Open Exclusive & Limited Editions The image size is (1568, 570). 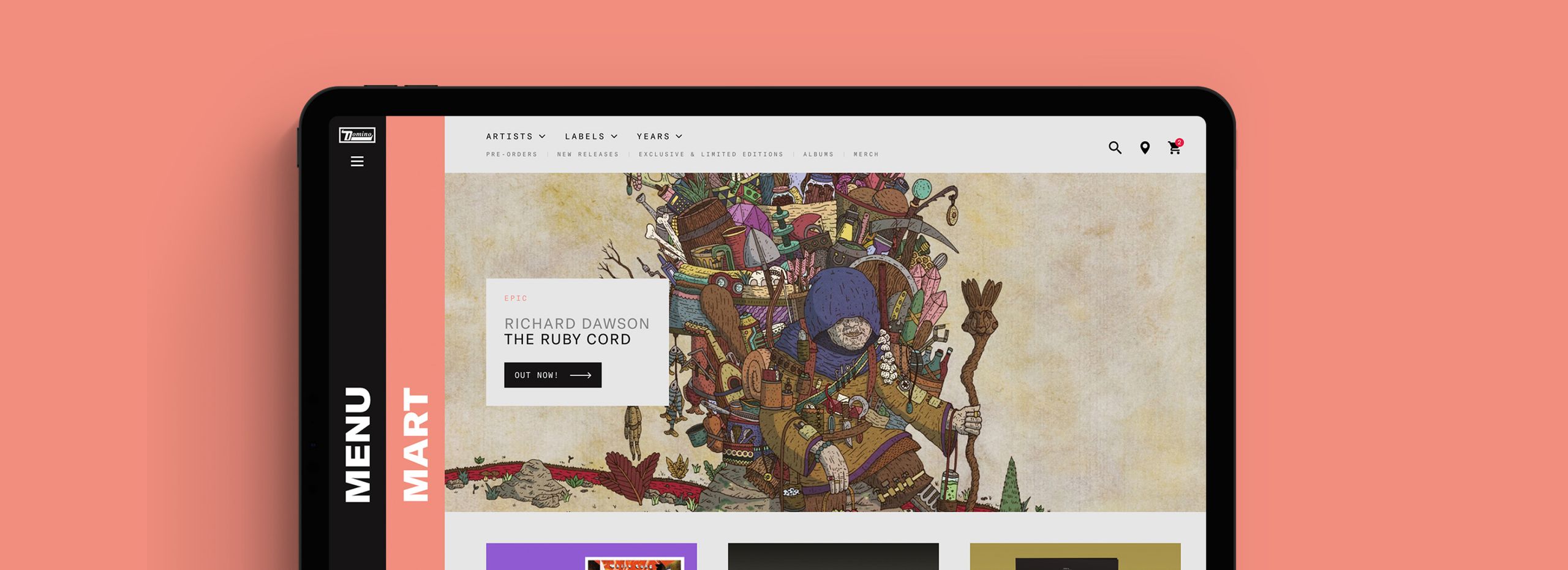click(711, 154)
